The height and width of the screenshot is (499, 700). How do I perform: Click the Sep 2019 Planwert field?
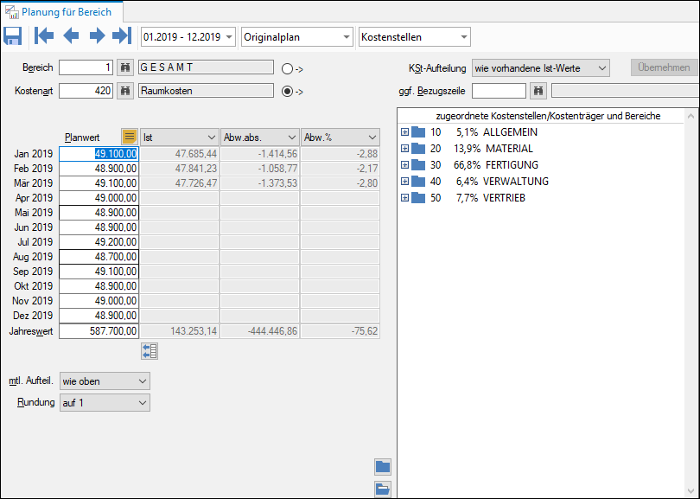(99, 271)
